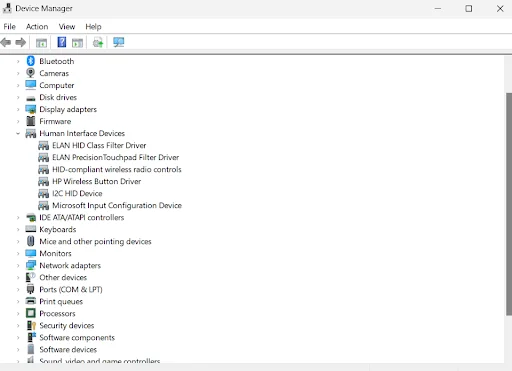This screenshot has height=371, width=512.
Task: Click Scan for hardware changes icon
Action: click(x=118, y=42)
